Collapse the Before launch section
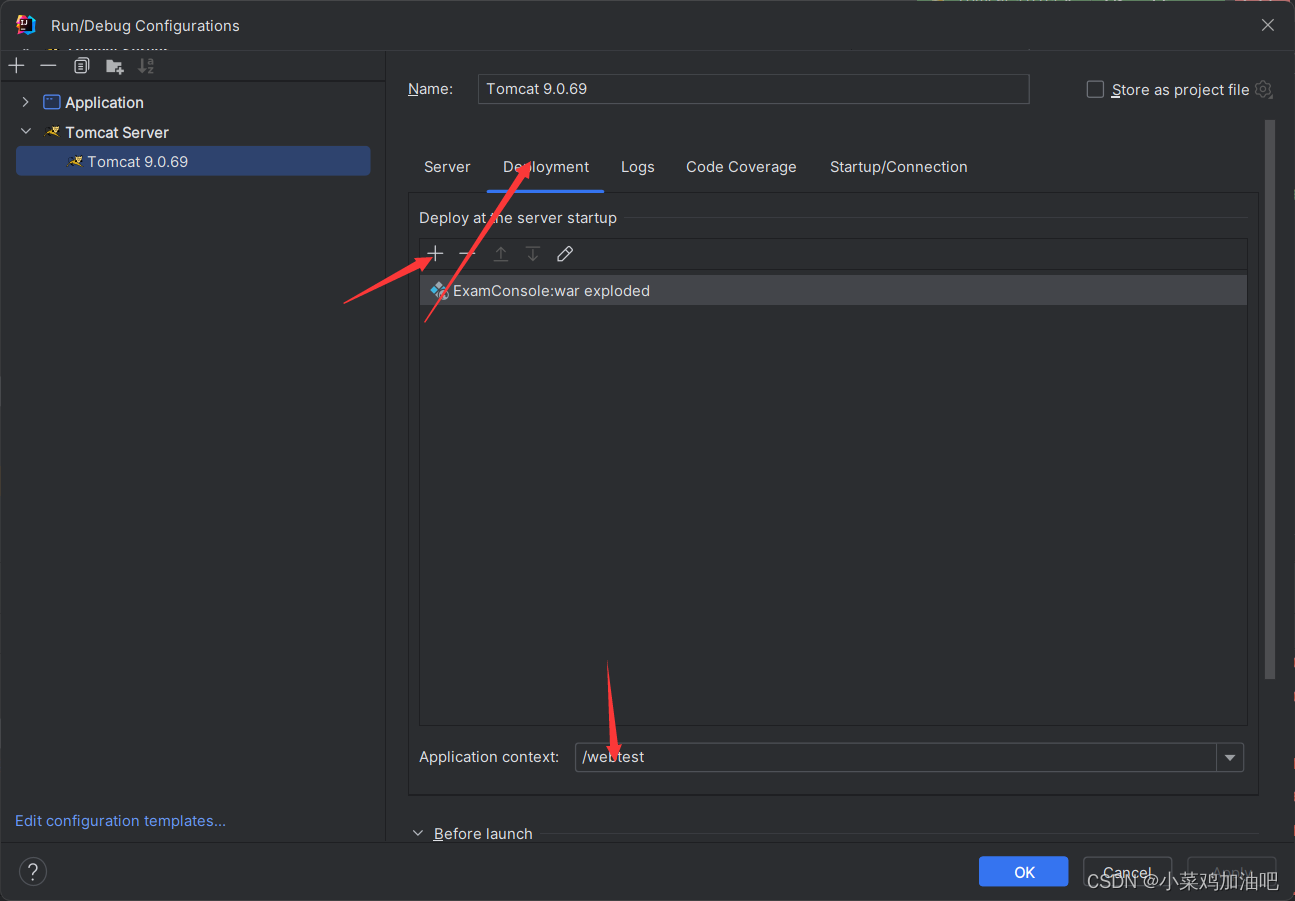Viewport: 1295px width, 901px height. pos(419,833)
